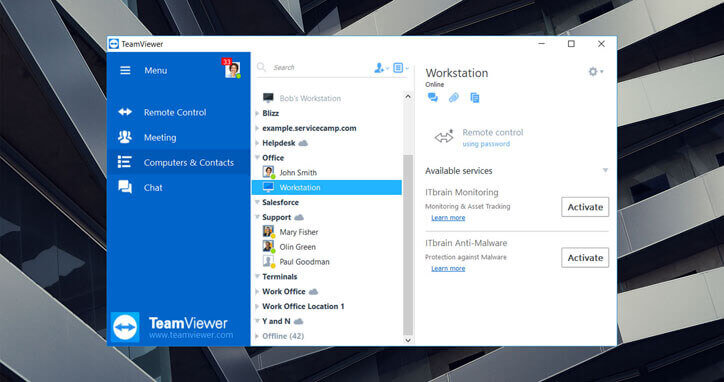
Task: Activate ITbrain Anti-Malware service
Action: click(585, 258)
